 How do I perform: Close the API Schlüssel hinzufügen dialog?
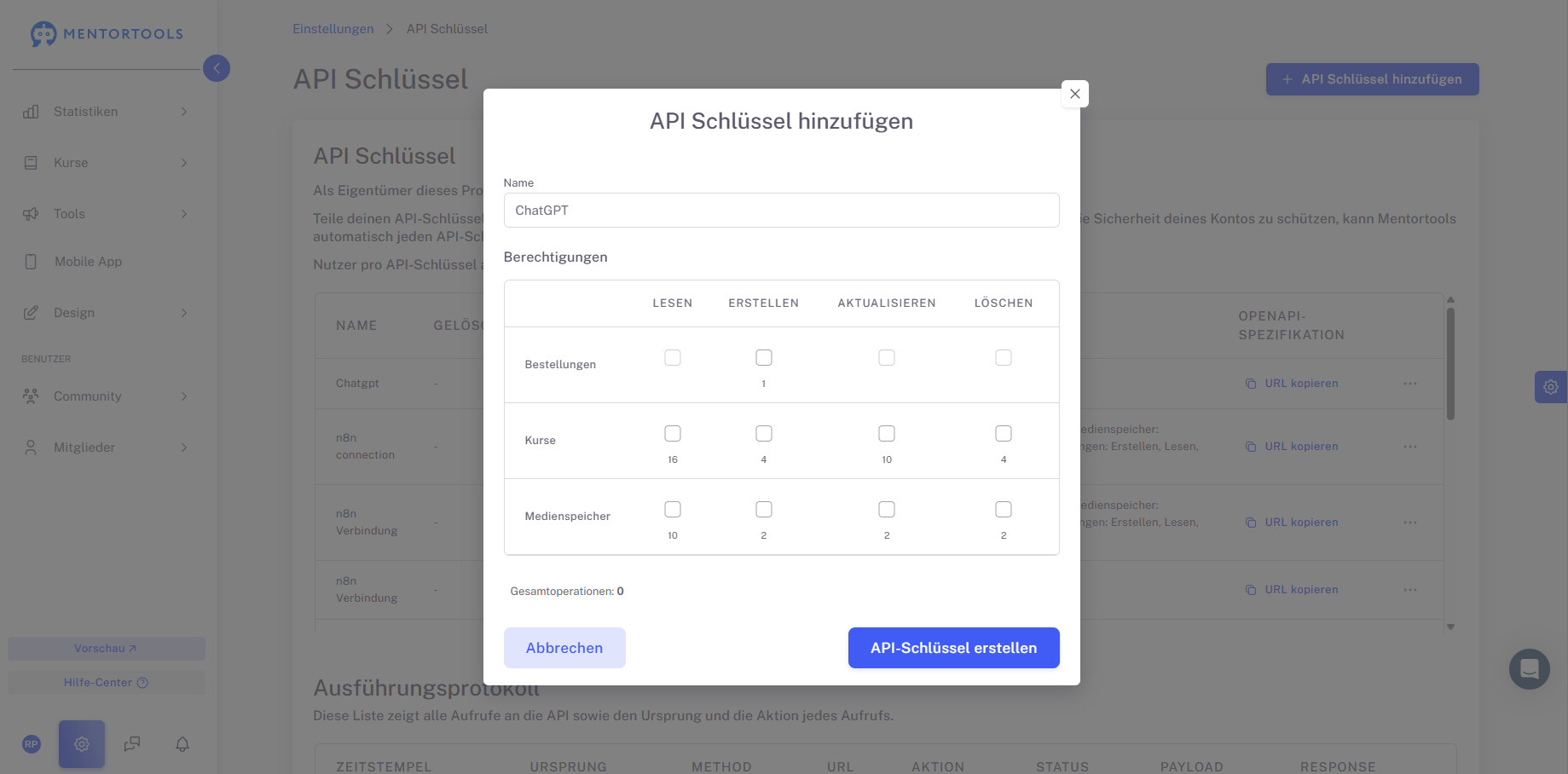(1074, 94)
